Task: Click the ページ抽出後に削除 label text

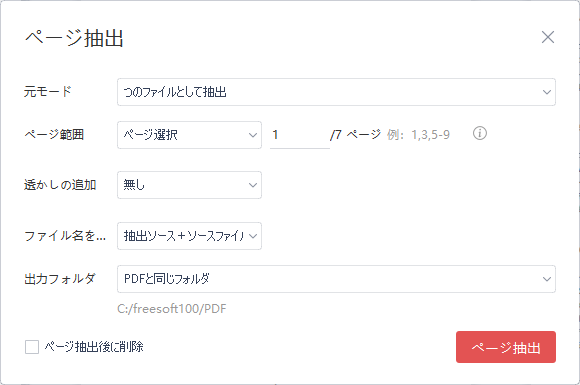Action: point(94,347)
